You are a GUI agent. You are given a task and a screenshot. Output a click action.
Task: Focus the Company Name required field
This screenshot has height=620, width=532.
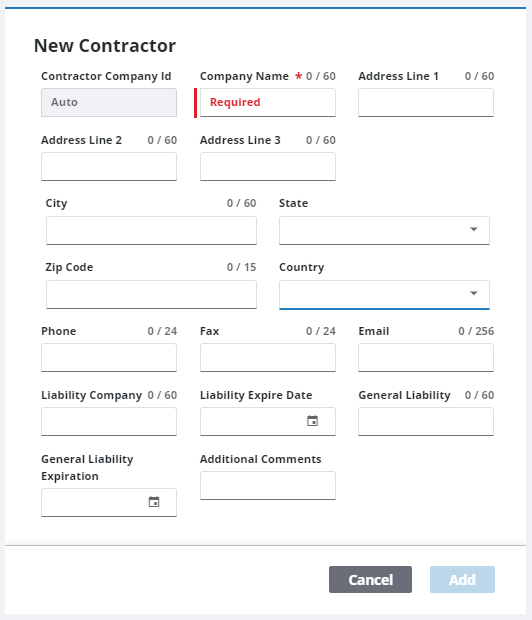point(268,102)
